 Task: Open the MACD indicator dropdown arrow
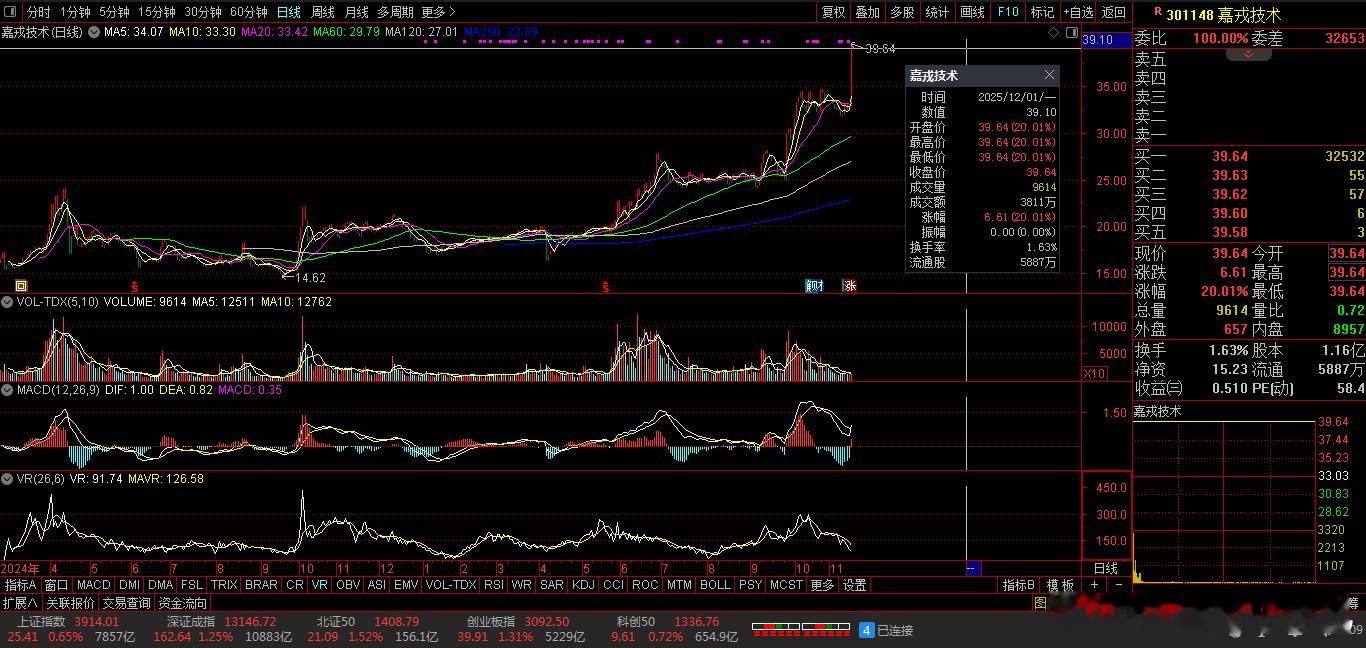pos(8,390)
